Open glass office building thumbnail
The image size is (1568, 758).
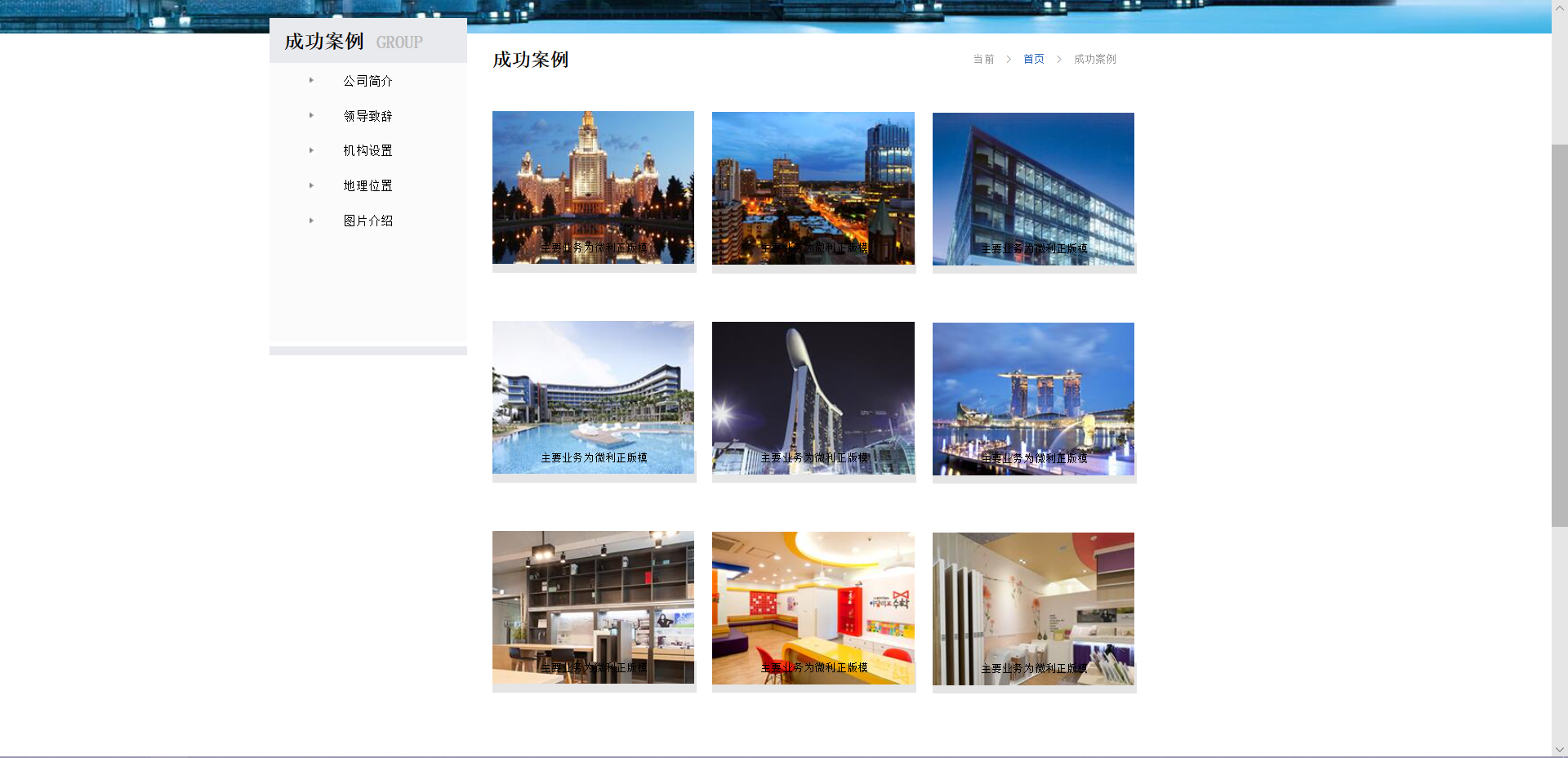click(1033, 189)
